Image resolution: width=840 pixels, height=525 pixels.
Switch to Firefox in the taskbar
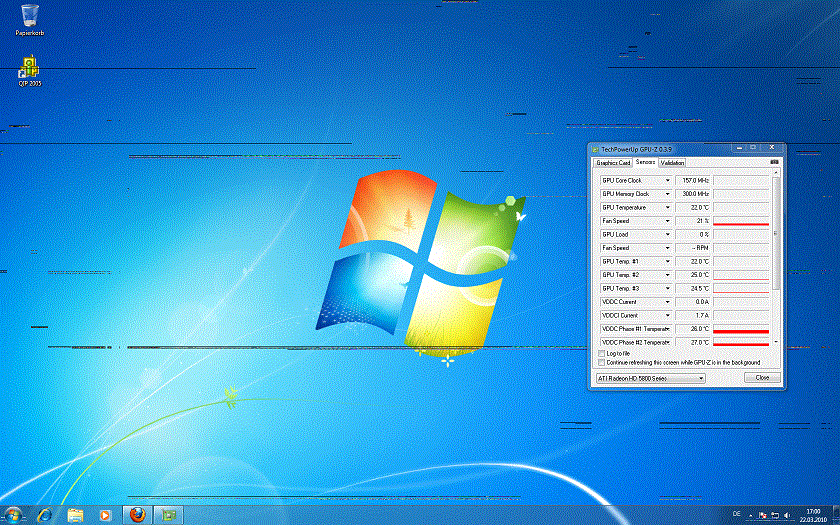pyautogui.click(x=138, y=515)
